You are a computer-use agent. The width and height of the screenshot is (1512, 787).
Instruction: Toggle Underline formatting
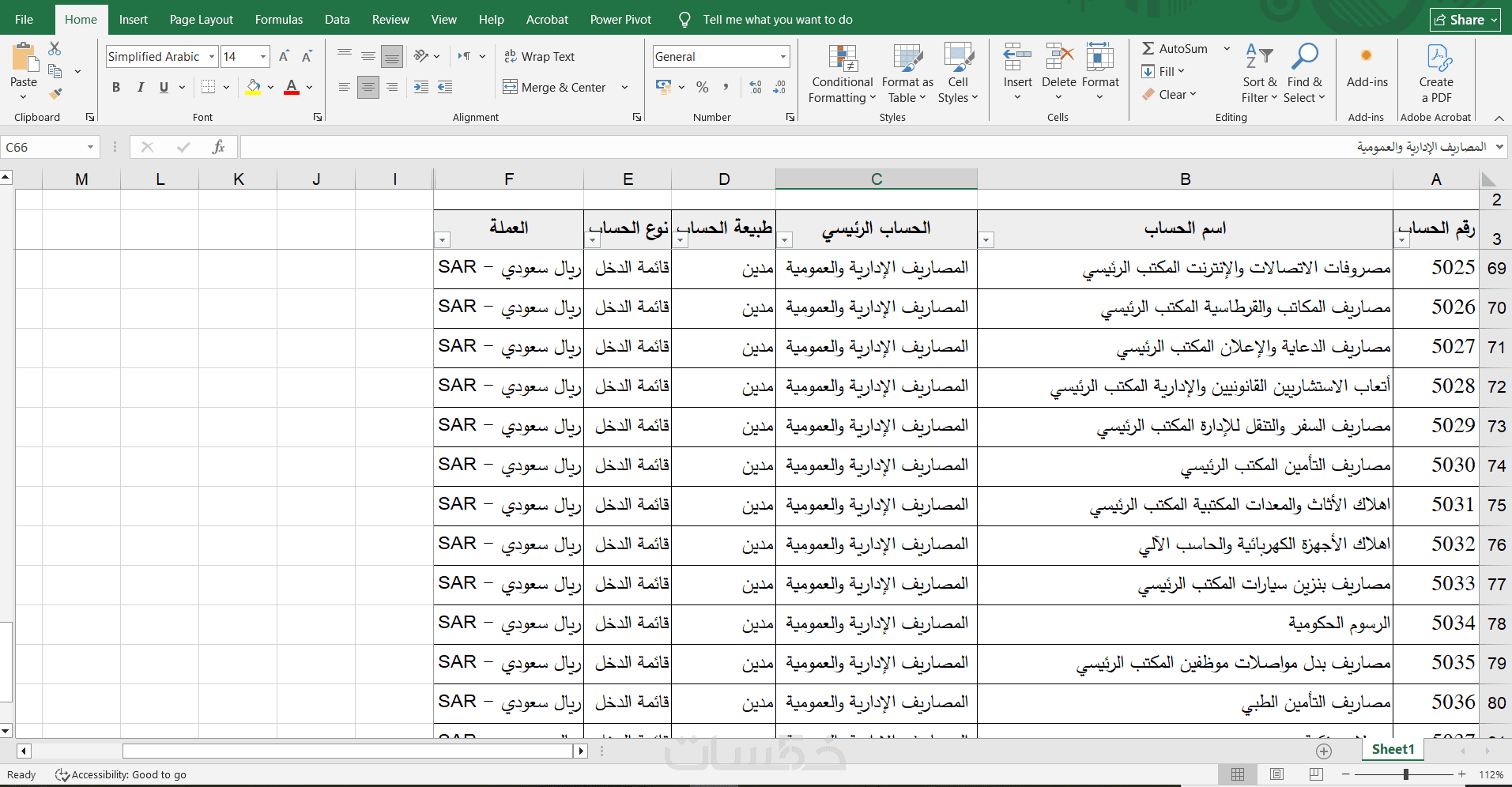pos(164,87)
